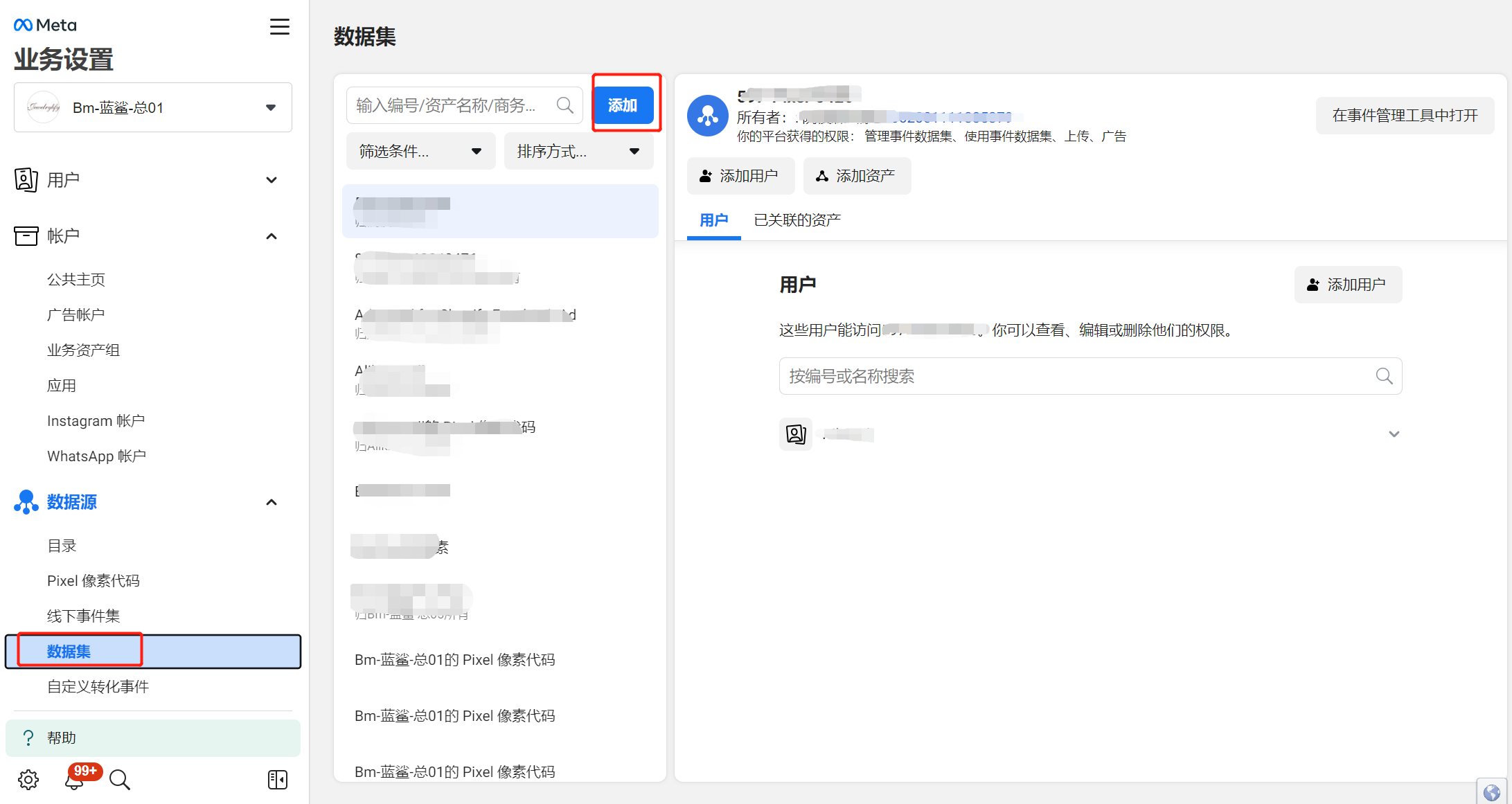Click 添加用户 button in 用户 section

point(1348,285)
